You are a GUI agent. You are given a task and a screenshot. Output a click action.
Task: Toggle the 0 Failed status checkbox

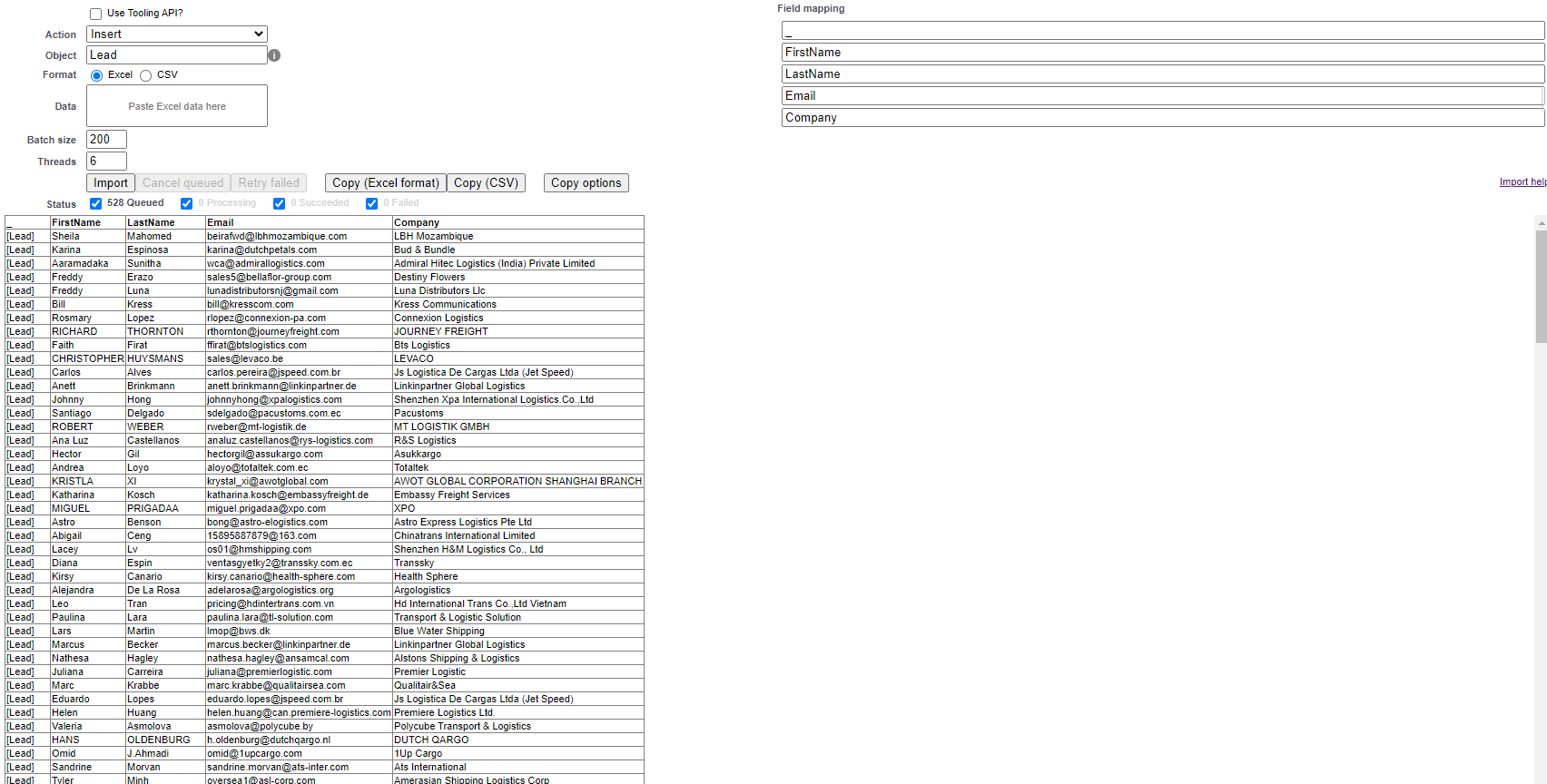(371, 203)
